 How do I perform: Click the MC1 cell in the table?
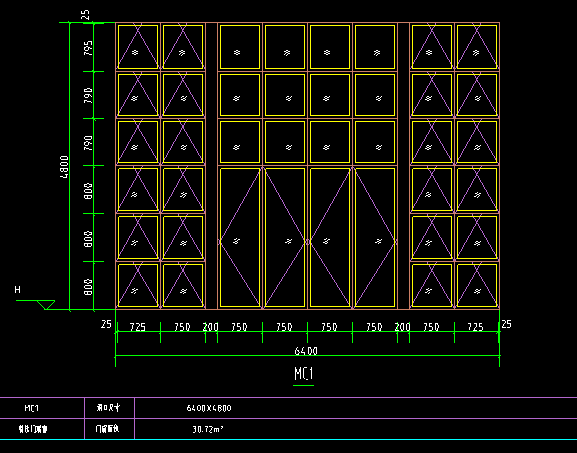pyautogui.click(x=32, y=408)
